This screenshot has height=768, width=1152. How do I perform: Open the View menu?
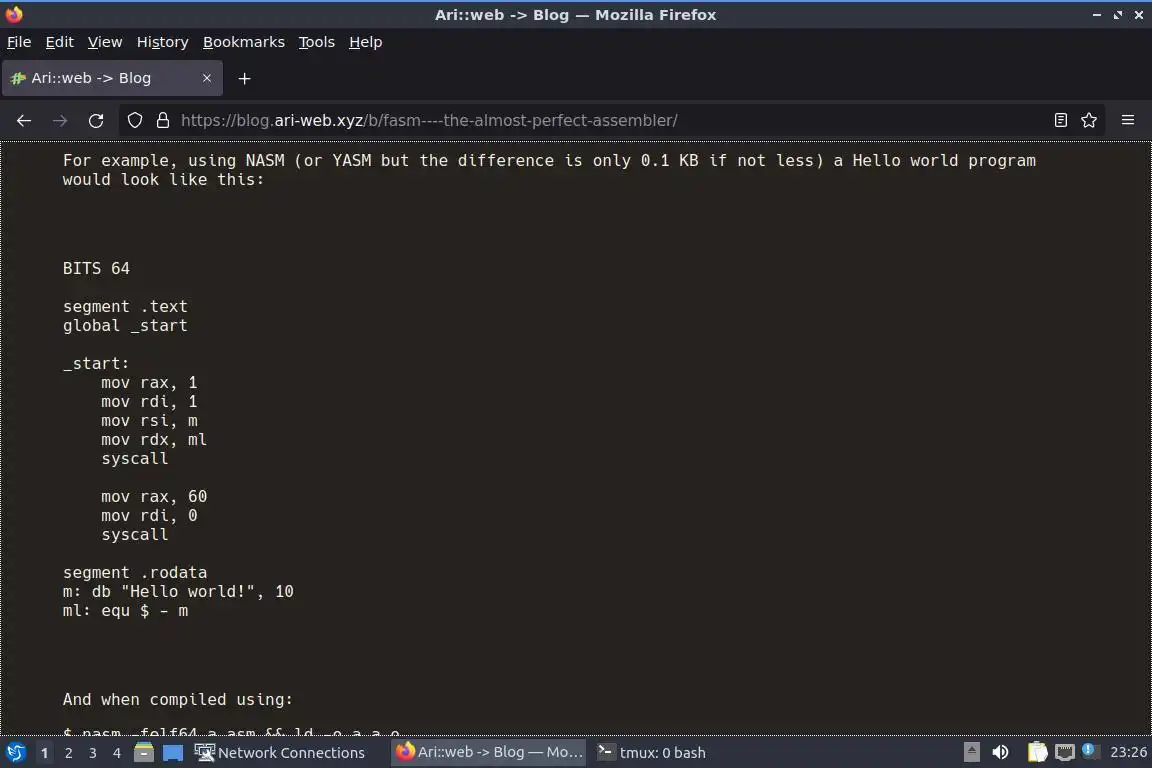[105, 42]
